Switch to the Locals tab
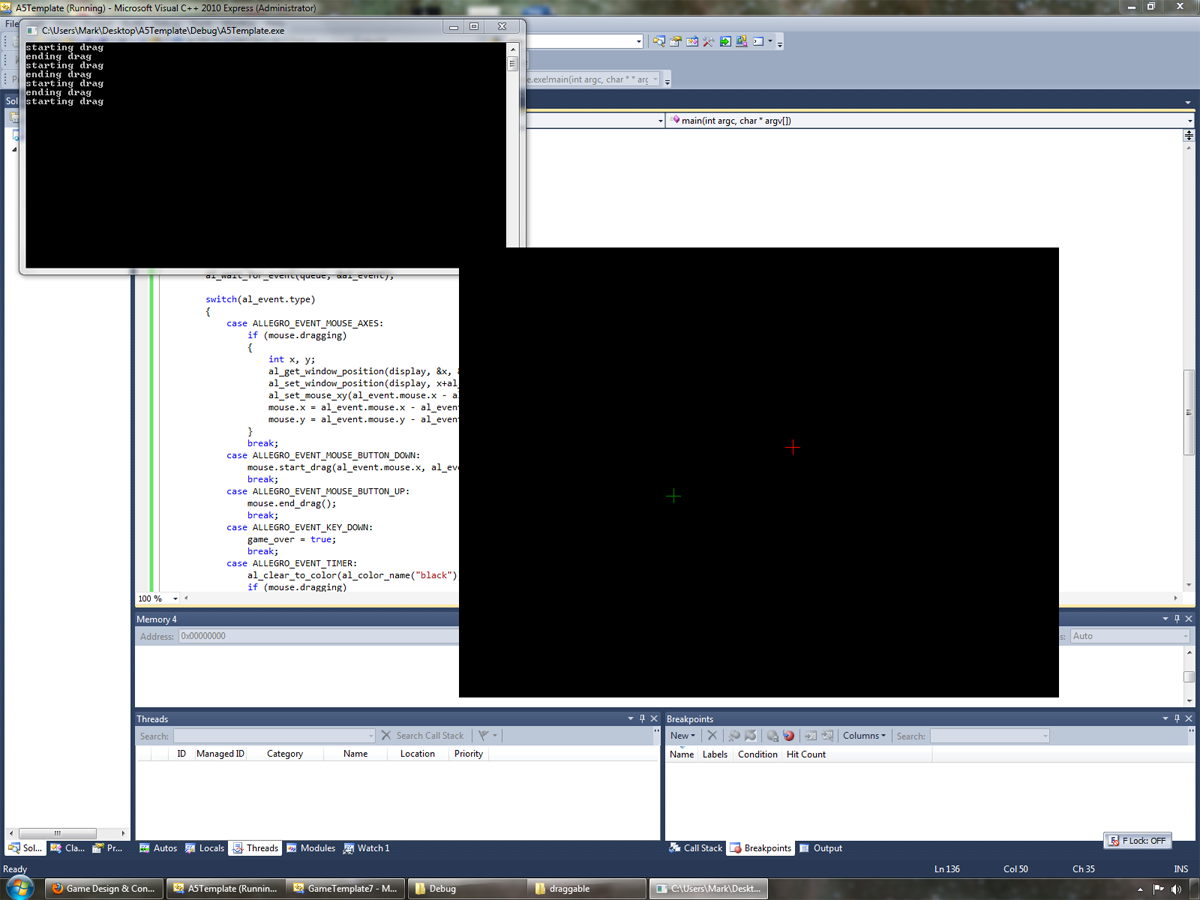Screen dimensions: 1200x900 (204, 848)
